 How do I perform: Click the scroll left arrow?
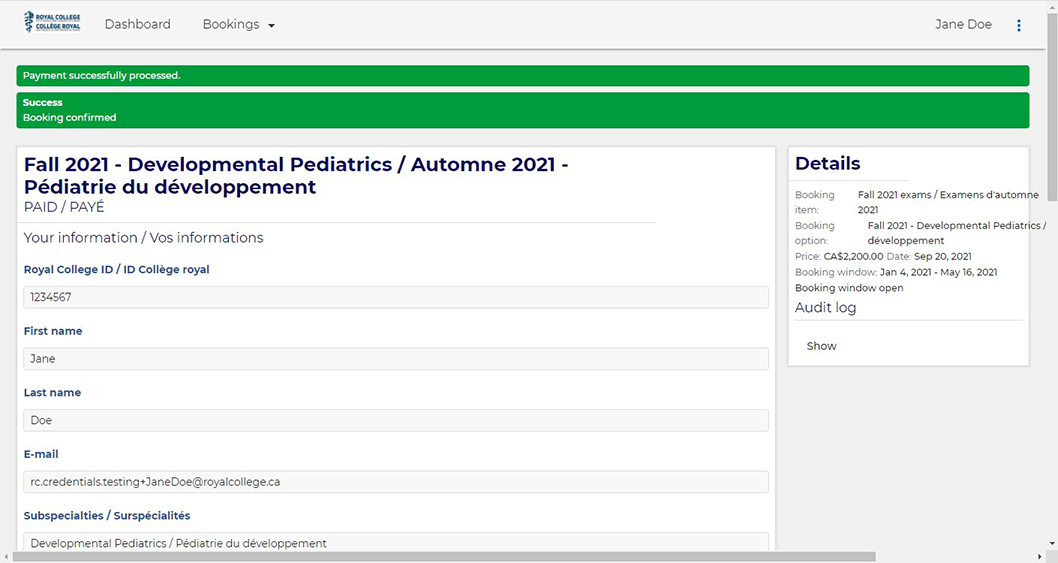6,557
